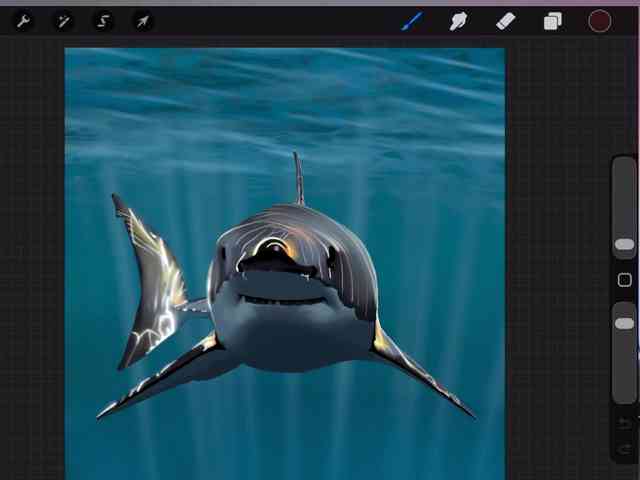Click the brush opacity slider handle
Viewport: 640px width, 480px height.
(624, 323)
